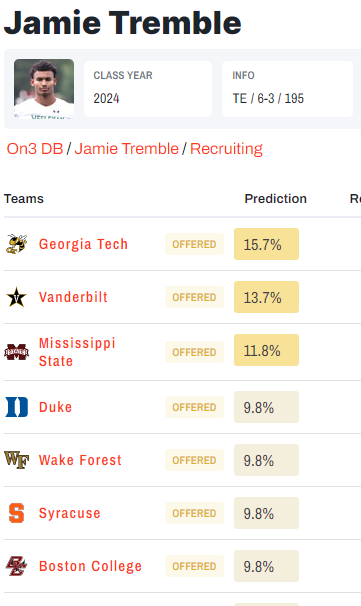Click the Wake Forest WF logo
This screenshot has width=361, height=606.
[x=17, y=460]
